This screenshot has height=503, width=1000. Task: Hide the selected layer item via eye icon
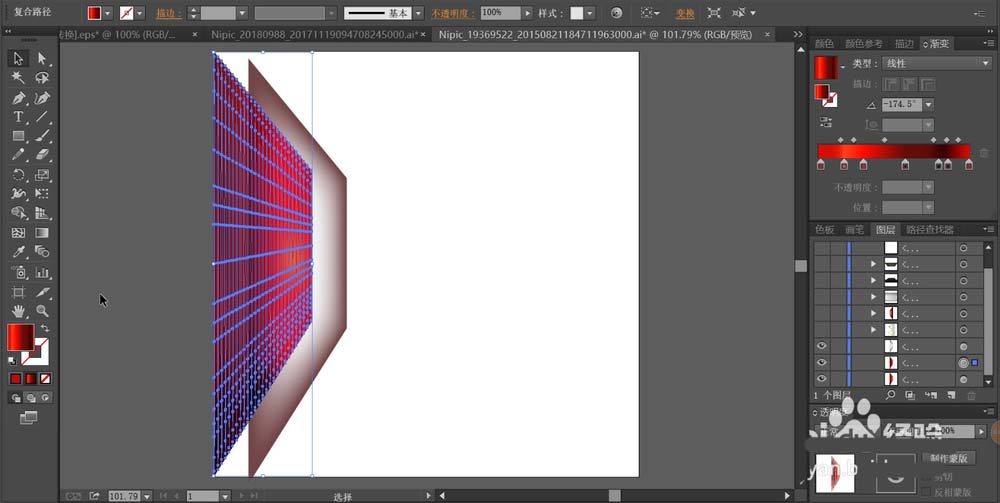821,362
